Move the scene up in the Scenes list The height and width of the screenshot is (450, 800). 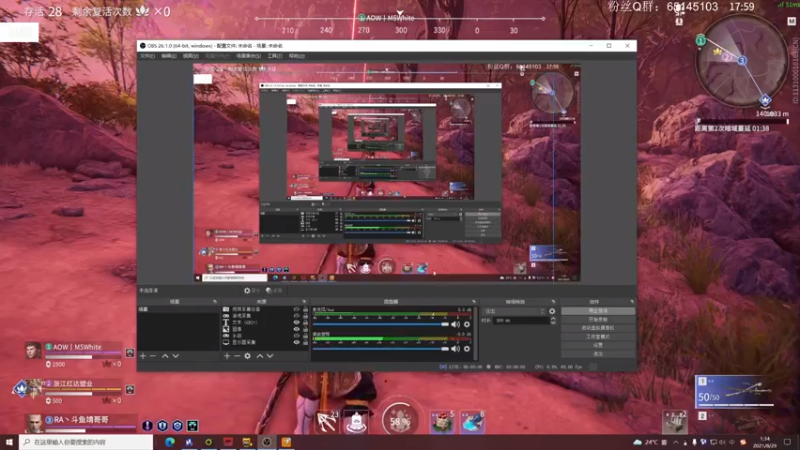click(165, 356)
